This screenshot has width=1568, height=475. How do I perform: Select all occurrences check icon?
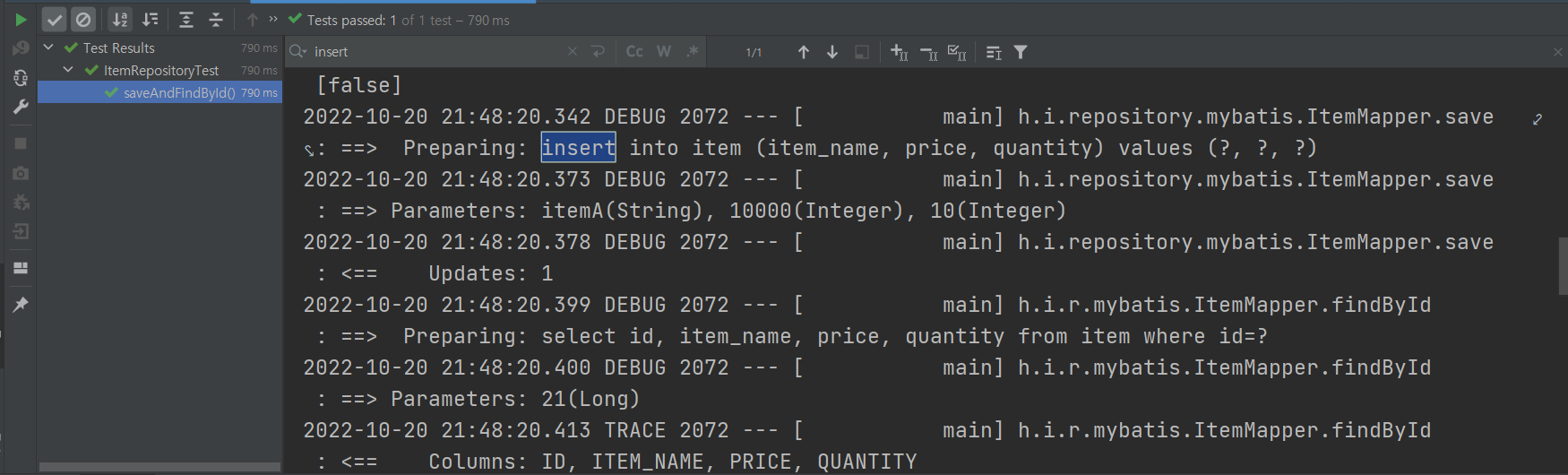pos(957,53)
